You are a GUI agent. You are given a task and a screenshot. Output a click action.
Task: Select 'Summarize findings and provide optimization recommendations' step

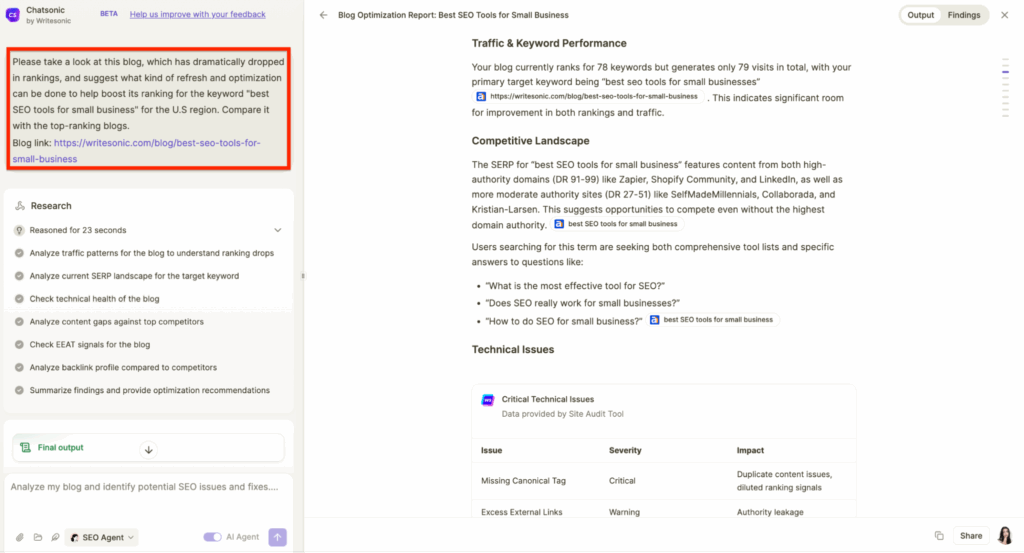(150, 390)
